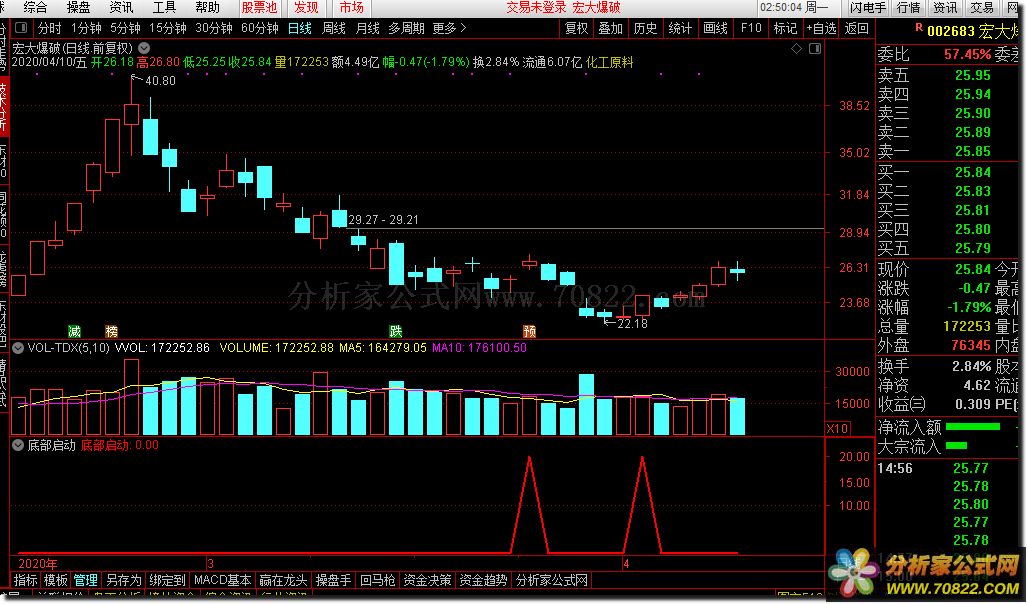Click the 闪电手 quick trade button

tap(868, 8)
